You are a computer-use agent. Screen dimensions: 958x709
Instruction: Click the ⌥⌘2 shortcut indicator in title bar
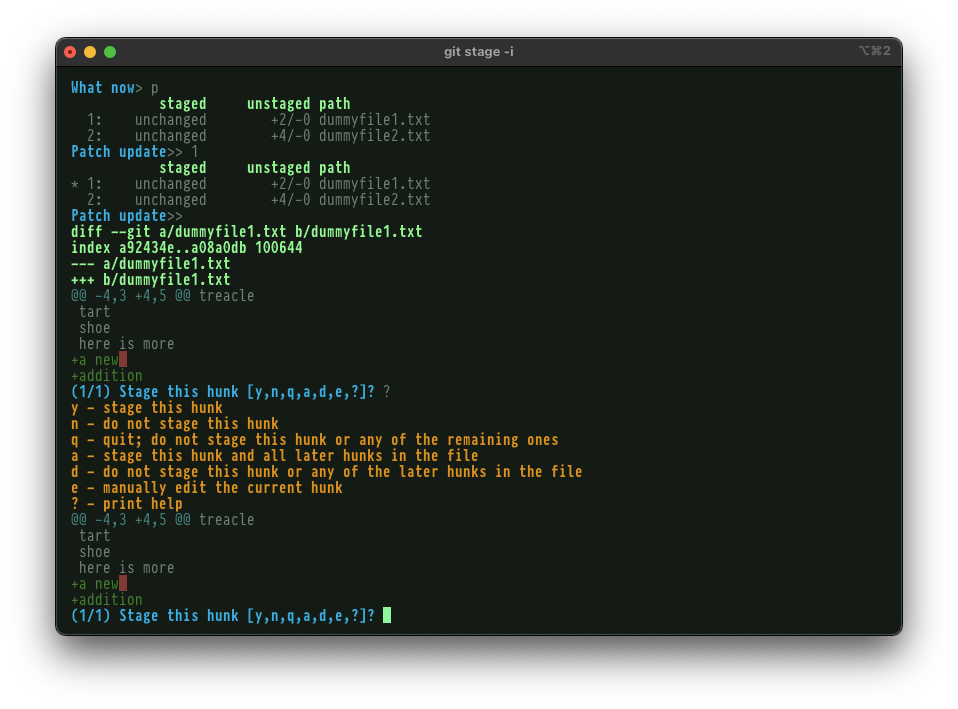coord(873,51)
